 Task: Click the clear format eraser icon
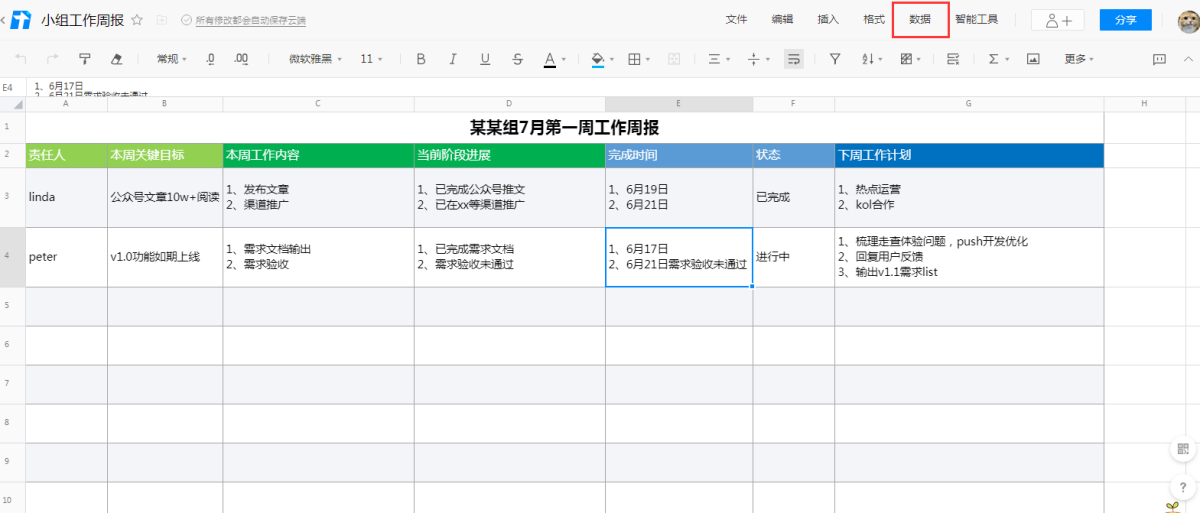coord(116,59)
